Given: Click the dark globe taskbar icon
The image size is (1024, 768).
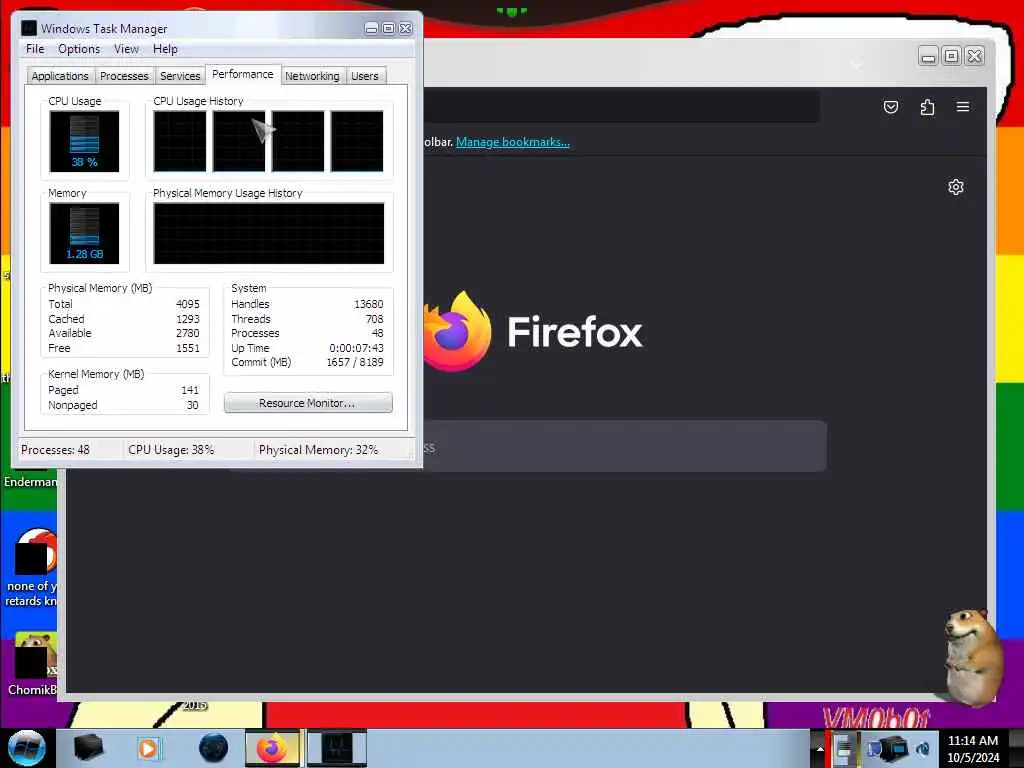Looking at the screenshot, I should (x=213, y=748).
